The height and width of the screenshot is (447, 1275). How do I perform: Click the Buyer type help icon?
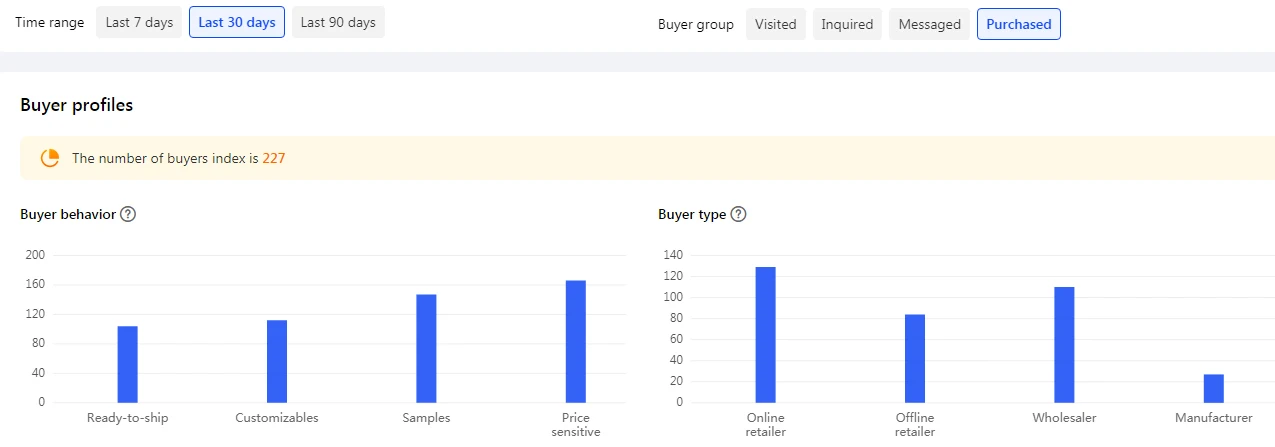pyautogui.click(x=738, y=214)
